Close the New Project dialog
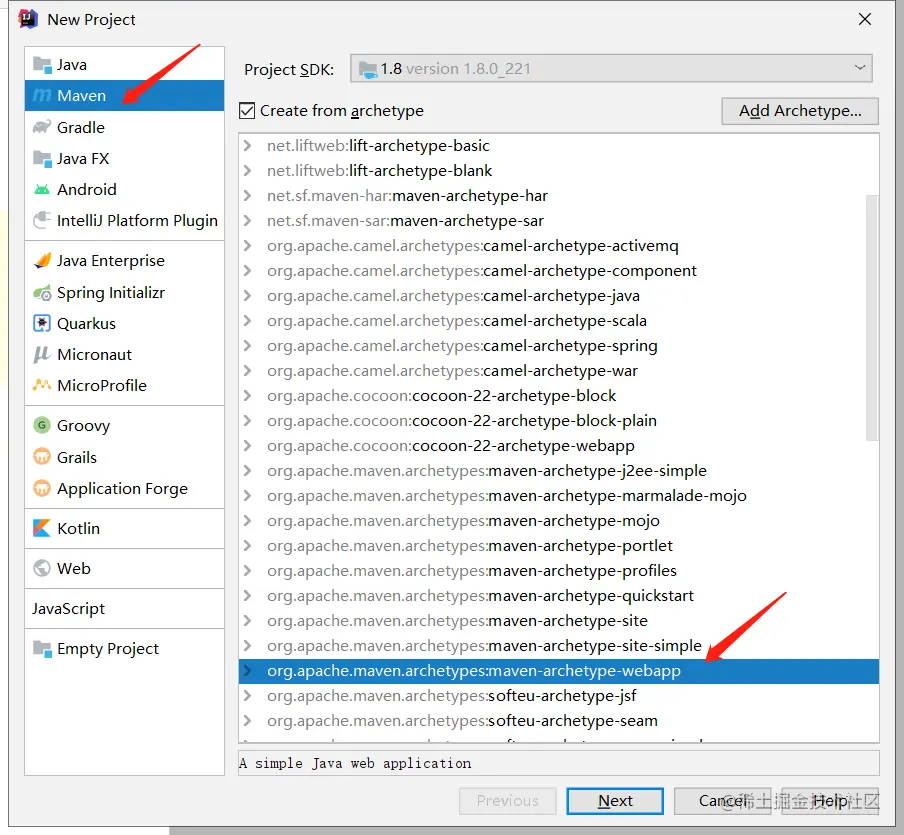Viewport: 904px width, 835px height. 864,20
